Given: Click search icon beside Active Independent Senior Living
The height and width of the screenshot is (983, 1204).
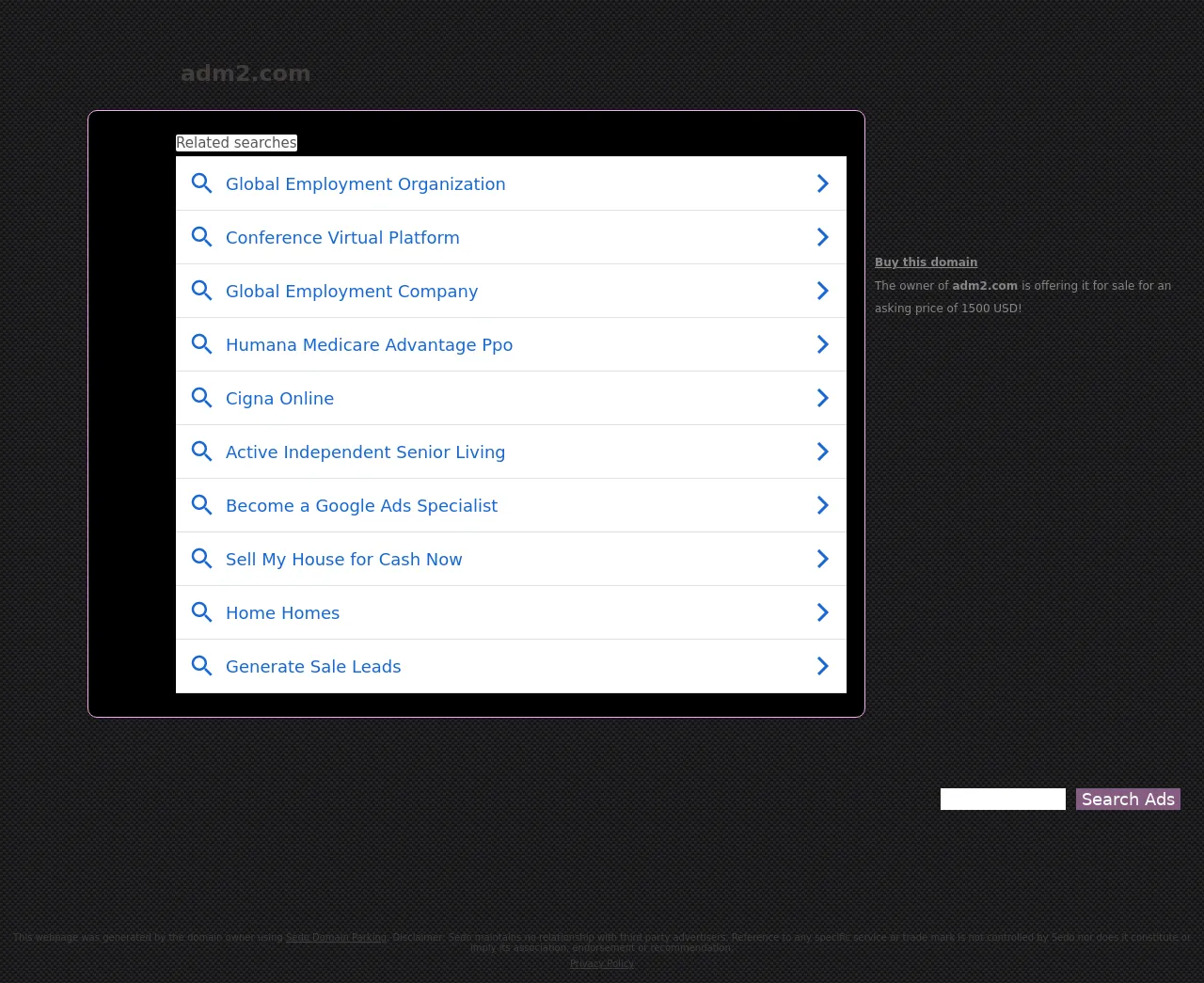Looking at the screenshot, I should (201, 452).
